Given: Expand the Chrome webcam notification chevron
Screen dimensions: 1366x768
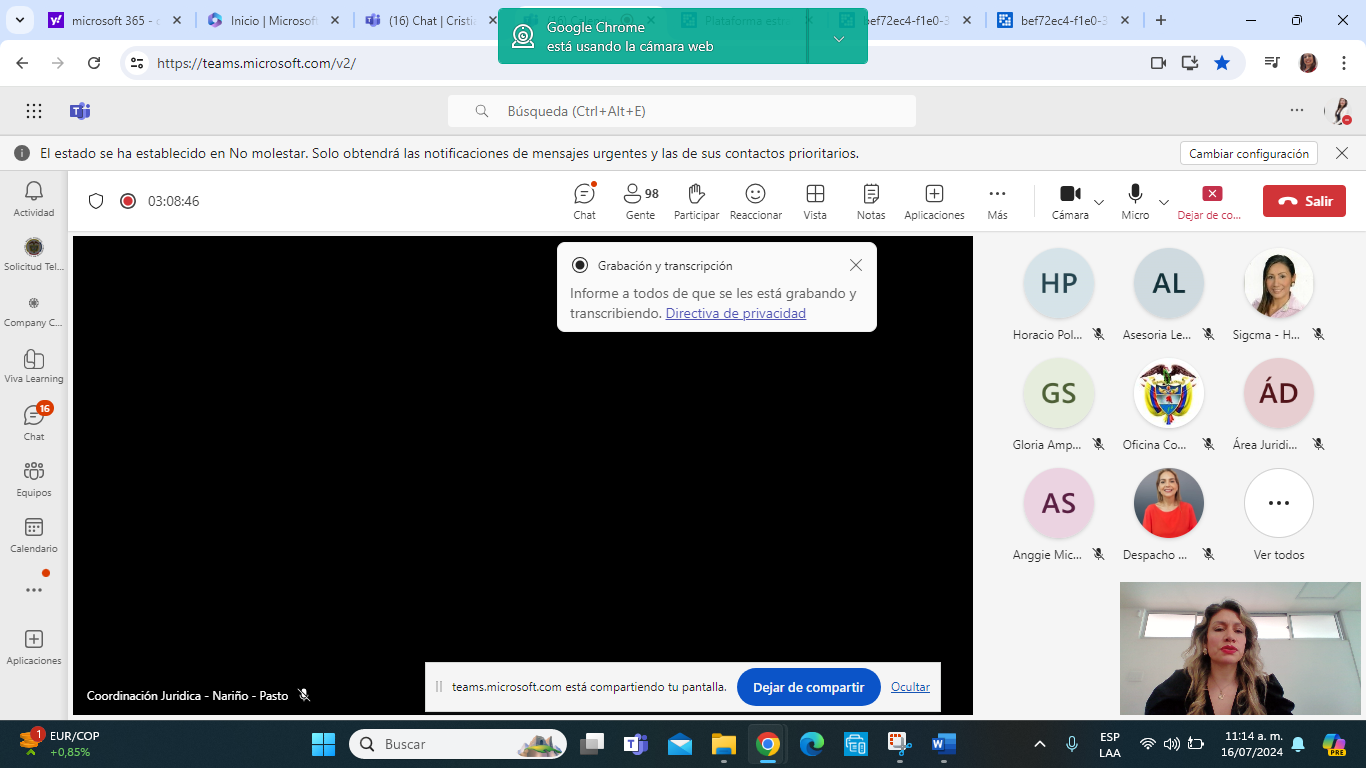Looking at the screenshot, I should [839, 38].
